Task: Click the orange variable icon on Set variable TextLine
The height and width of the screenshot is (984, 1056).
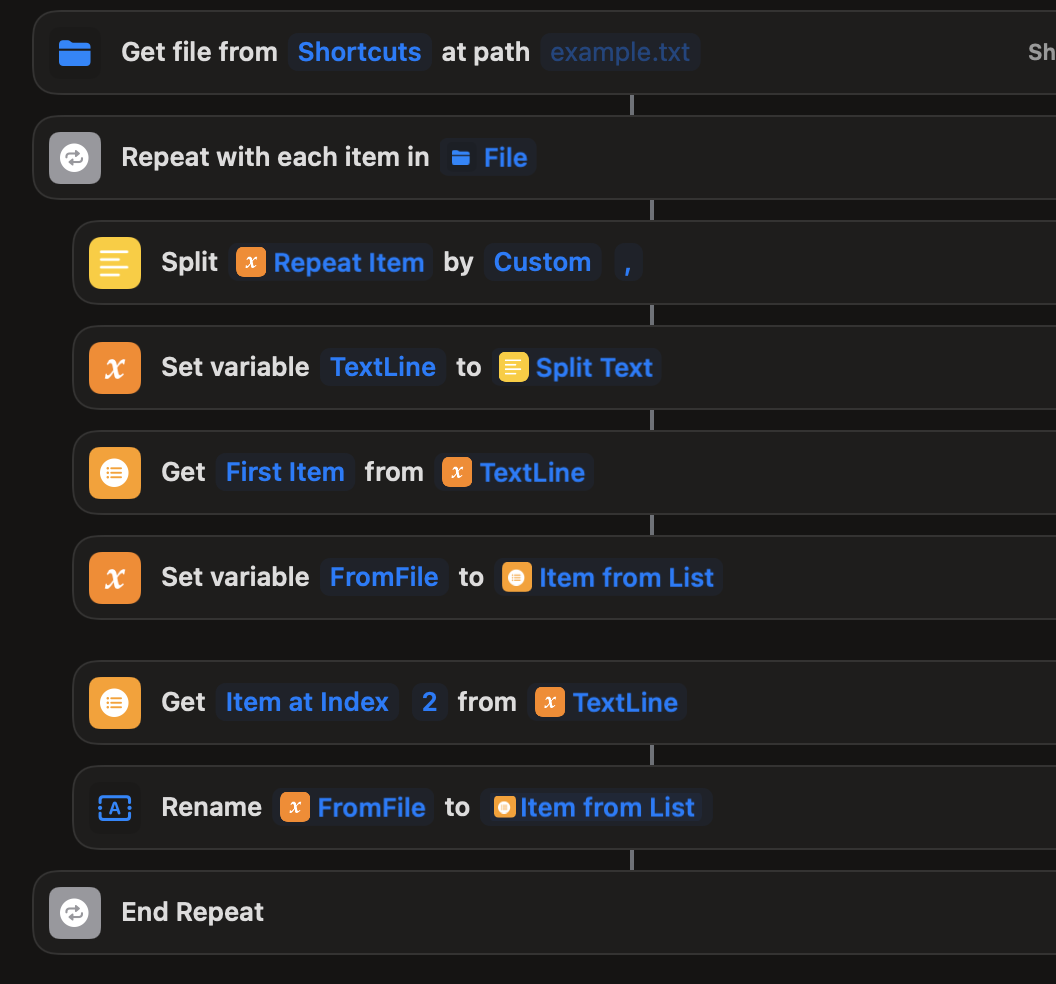Action: coord(115,368)
